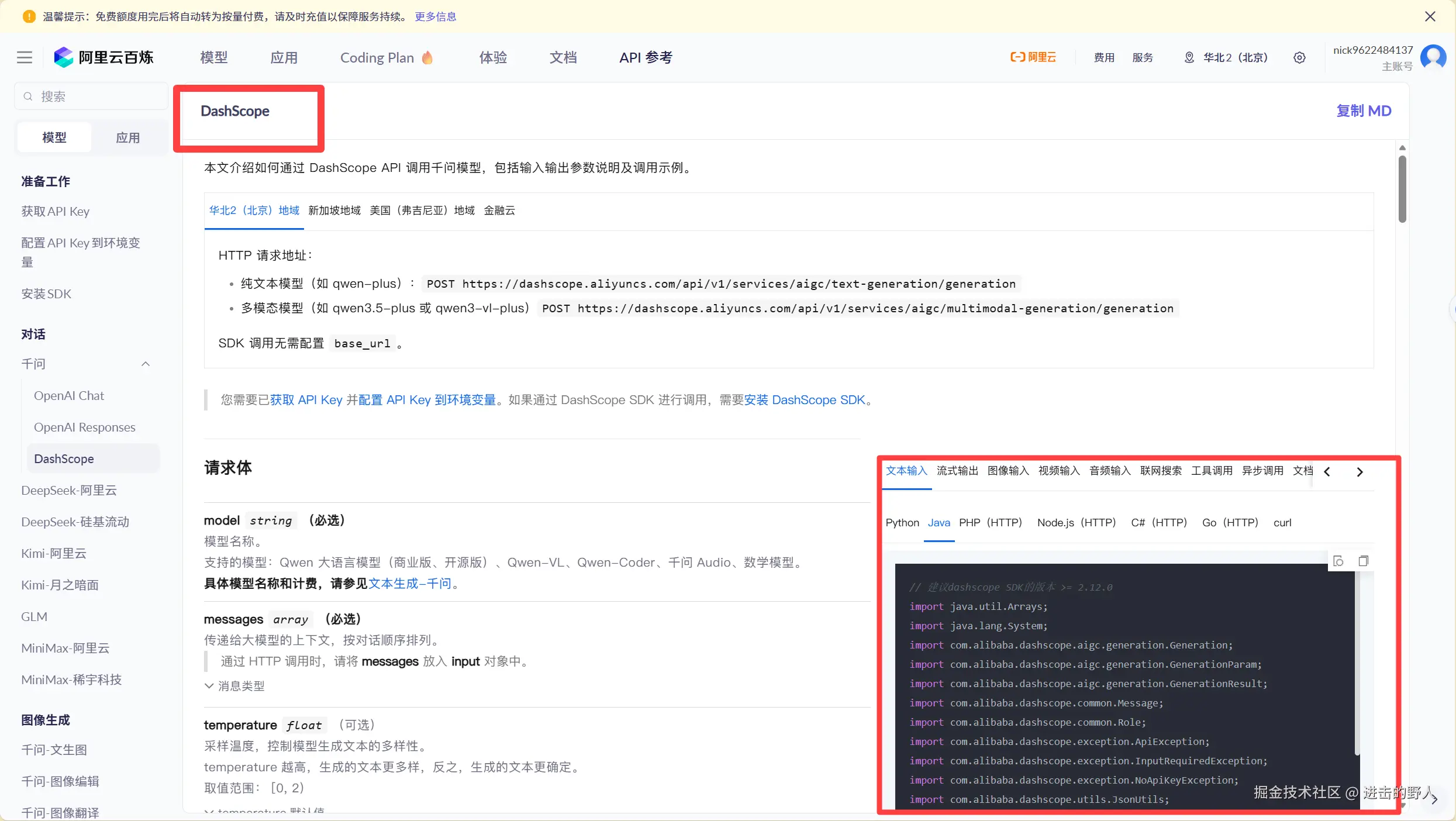Copy code with the copy icon

coord(1363,561)
